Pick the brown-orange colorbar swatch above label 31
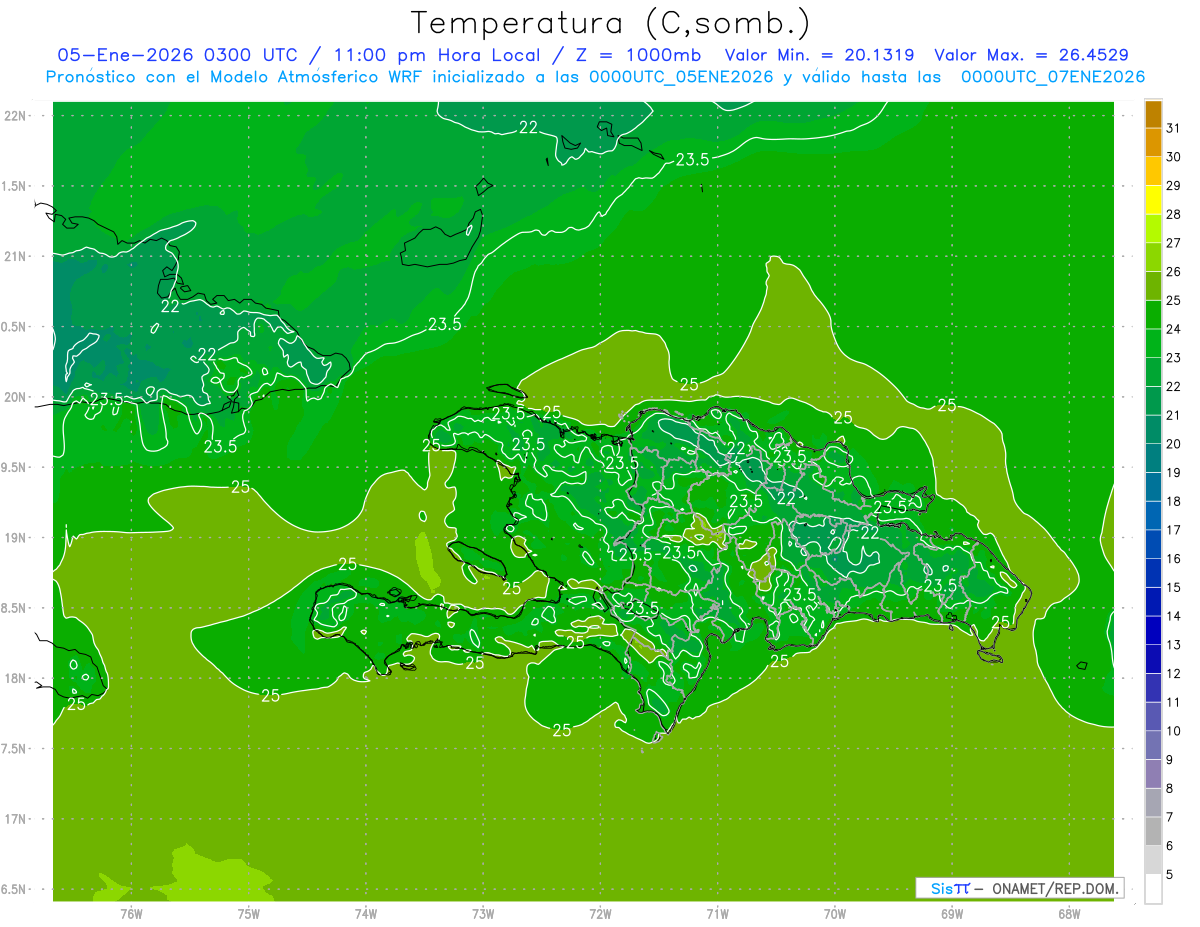 (x=1153, y=114)
